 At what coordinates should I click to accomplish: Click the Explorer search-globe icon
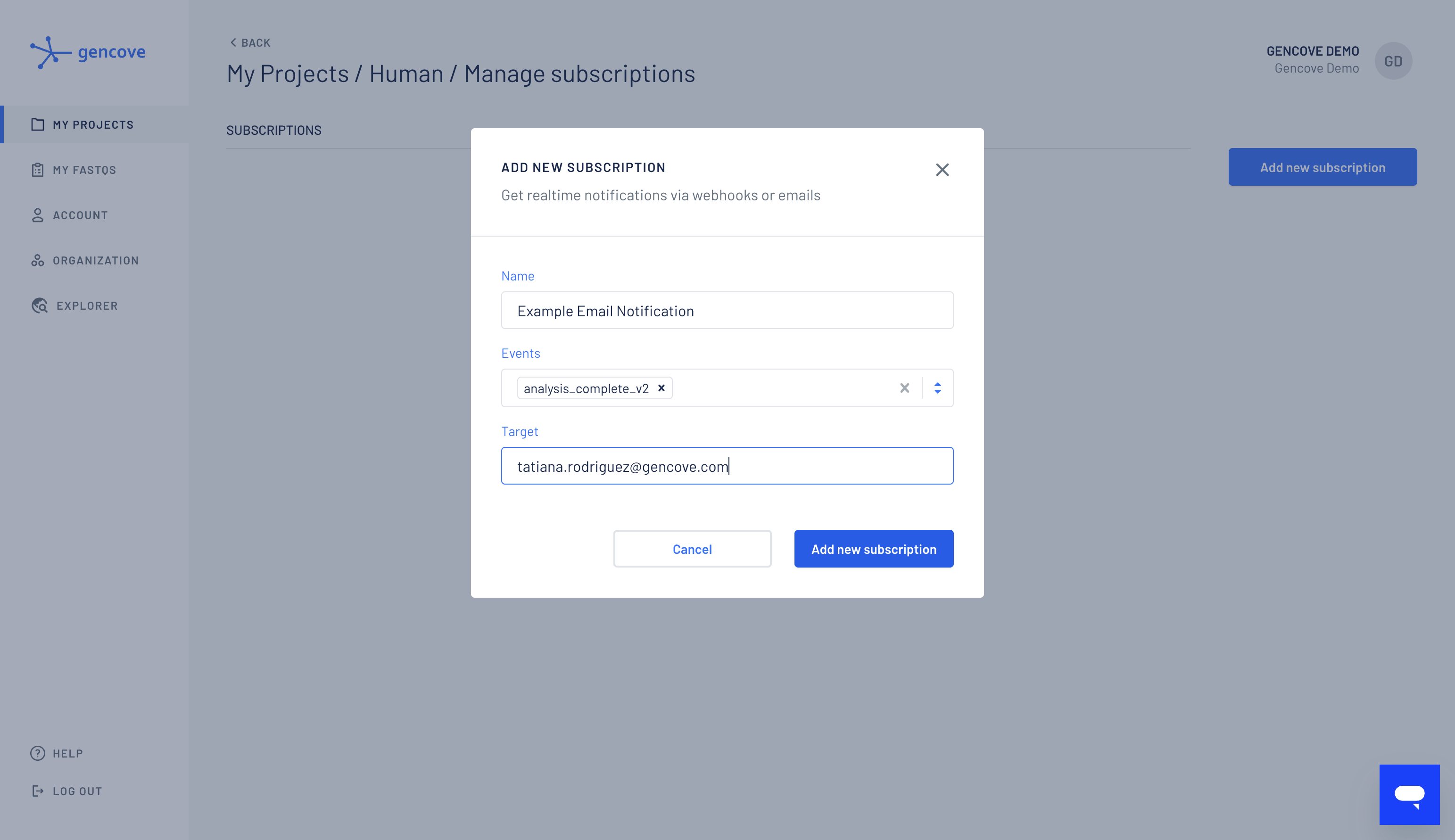[x=39, y=306]
